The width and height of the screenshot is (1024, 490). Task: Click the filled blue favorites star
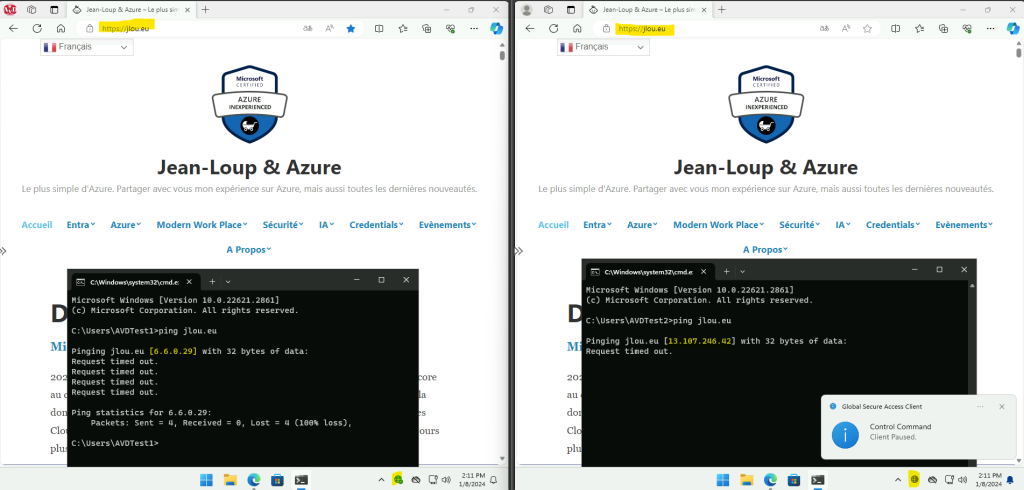click(x=351, y=28)
